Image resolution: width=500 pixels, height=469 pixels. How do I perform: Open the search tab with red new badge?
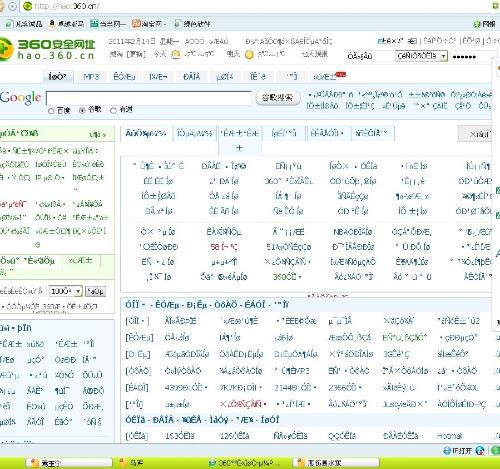[x=328, y=77]
